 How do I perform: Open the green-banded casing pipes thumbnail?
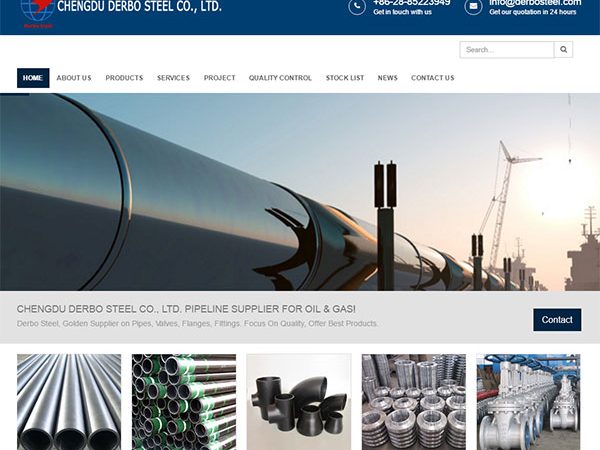(184, 402)
